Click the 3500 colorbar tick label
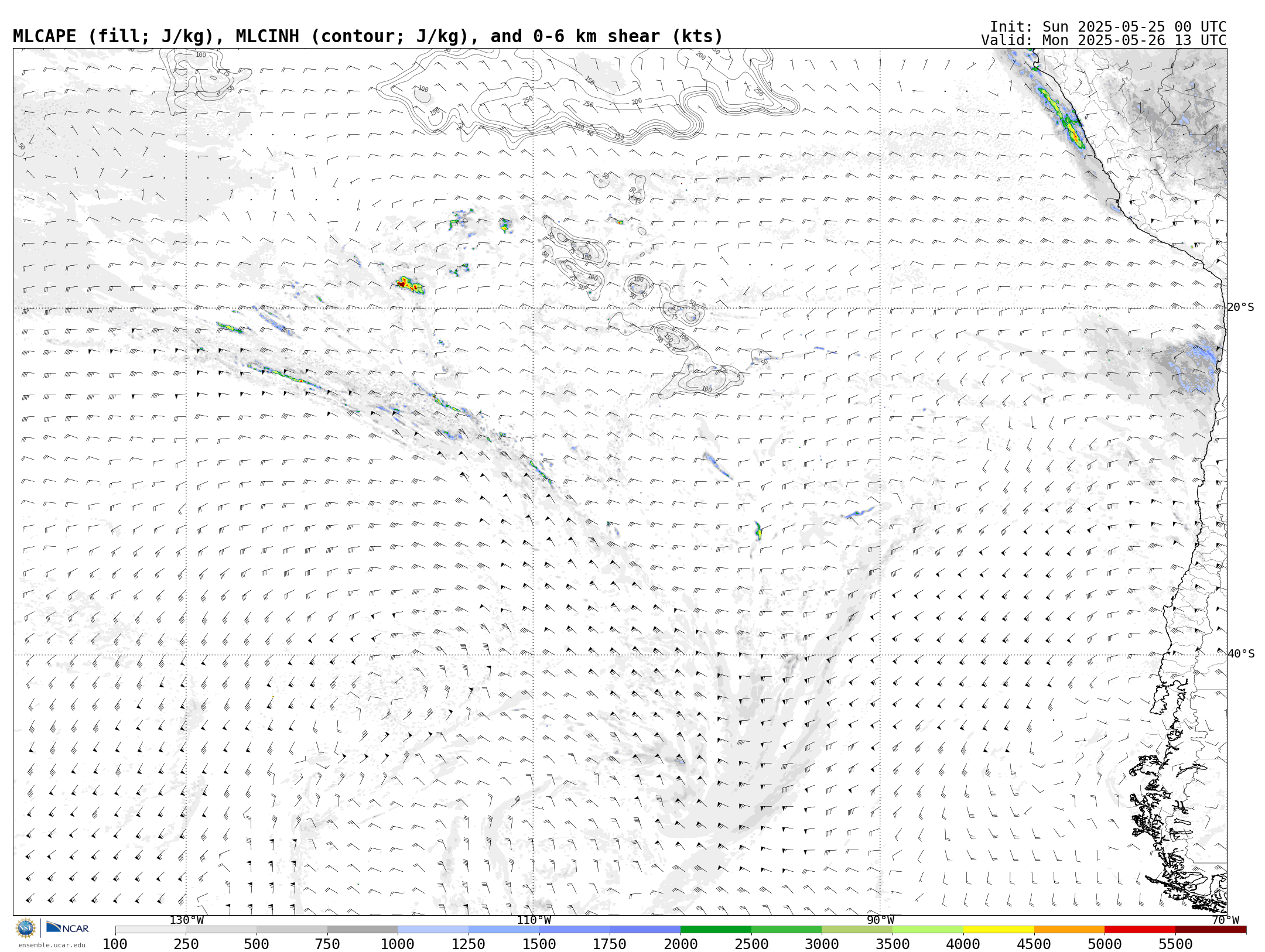The image size is (1265, 952). tap(893, 944)
